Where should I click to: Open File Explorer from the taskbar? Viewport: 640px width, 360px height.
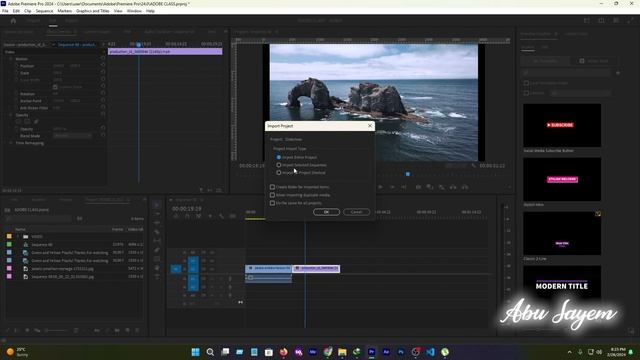[342, 352]
